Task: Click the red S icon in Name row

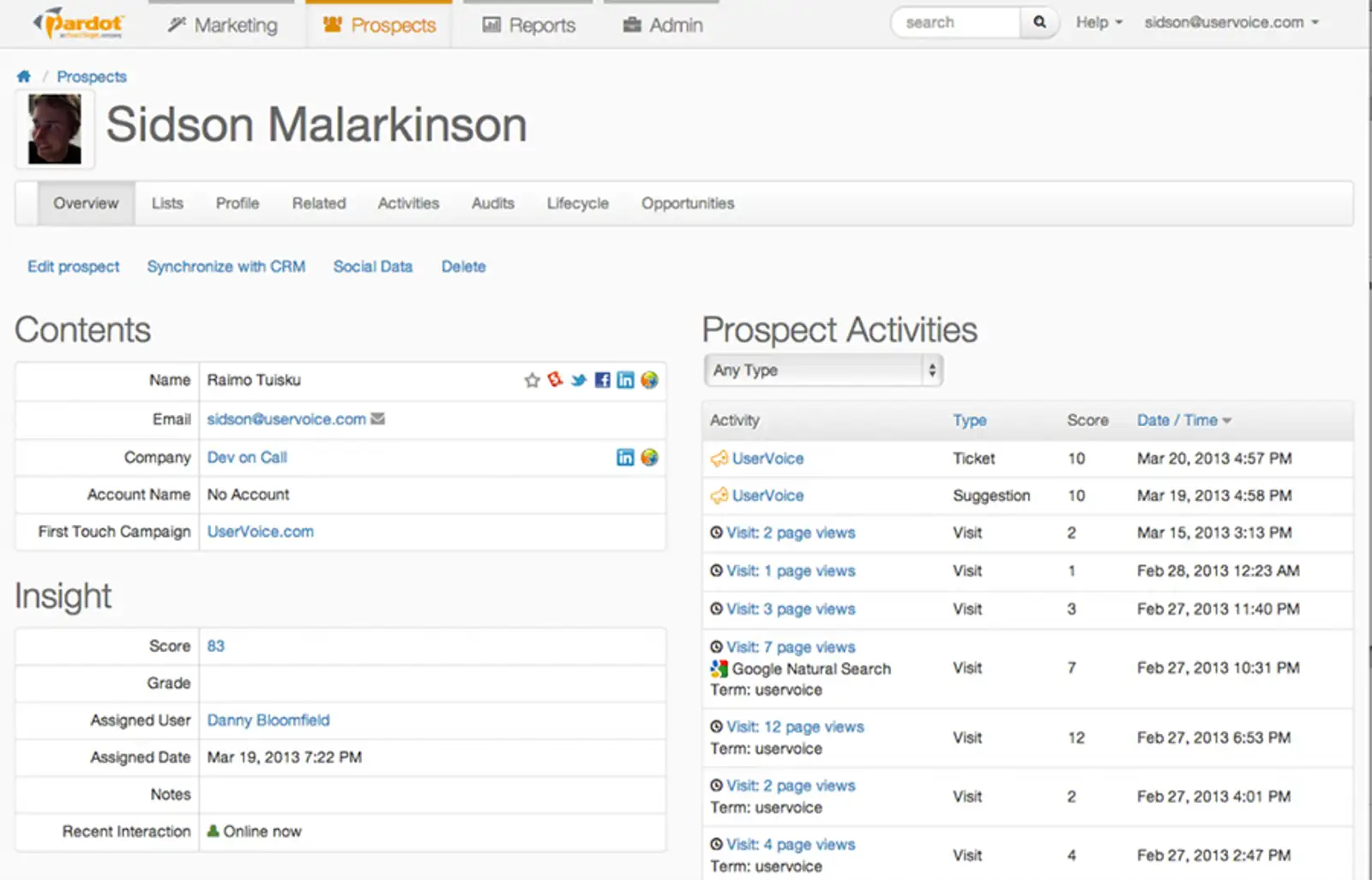Action: [555, 379]
